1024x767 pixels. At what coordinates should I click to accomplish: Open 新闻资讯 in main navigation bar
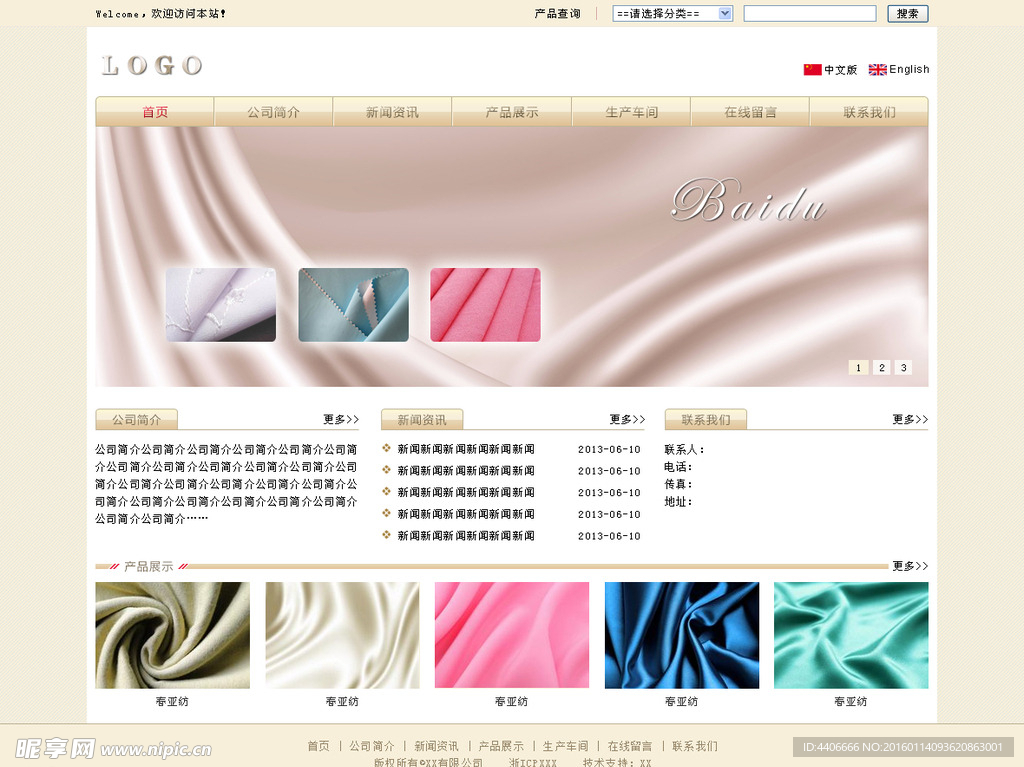(392, 112)
